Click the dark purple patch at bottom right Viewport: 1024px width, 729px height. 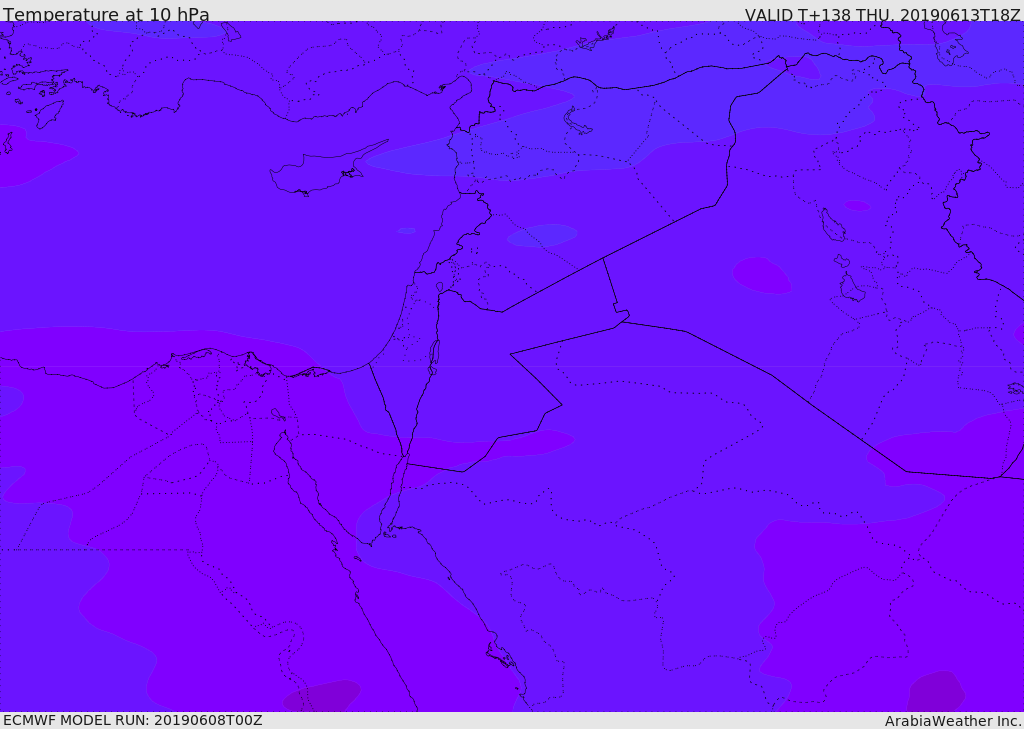(935, 692)
